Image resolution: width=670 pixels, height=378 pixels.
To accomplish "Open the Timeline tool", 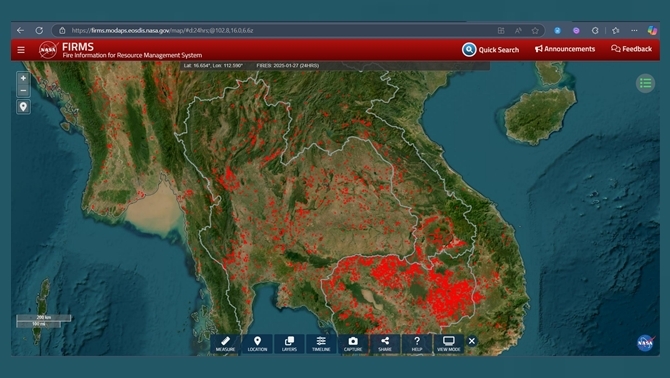I will coord(321,343).
